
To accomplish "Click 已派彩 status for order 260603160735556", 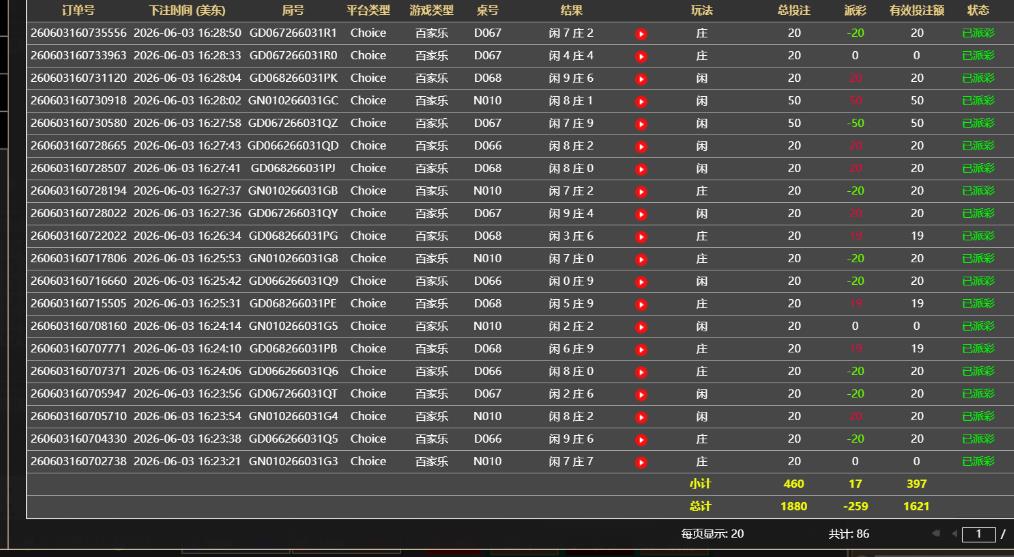I will [x=978, y=33].
